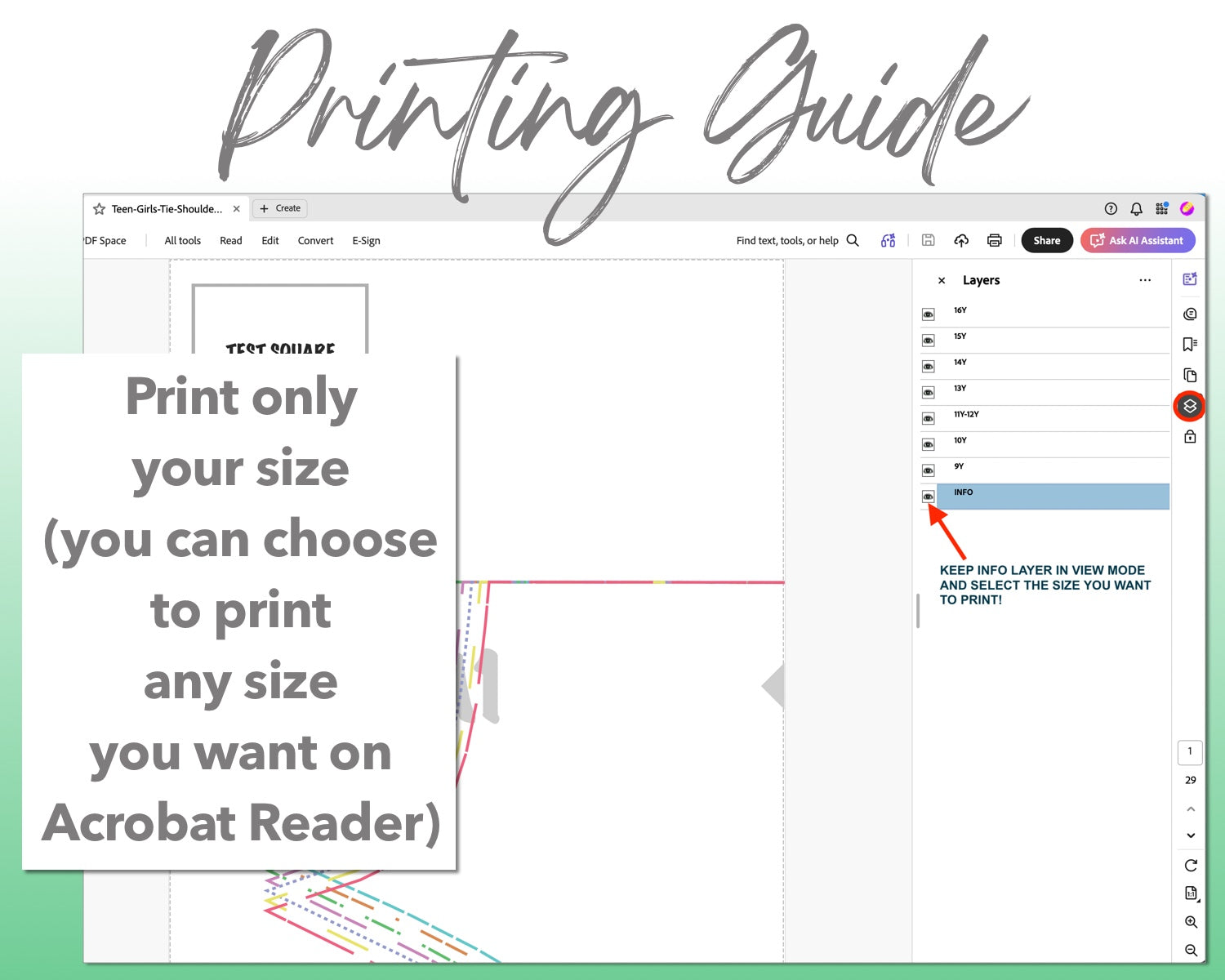Zoom in on the document
Image resolution: width=1225 pixels, height=980 pixels.
pos(1191,922)
